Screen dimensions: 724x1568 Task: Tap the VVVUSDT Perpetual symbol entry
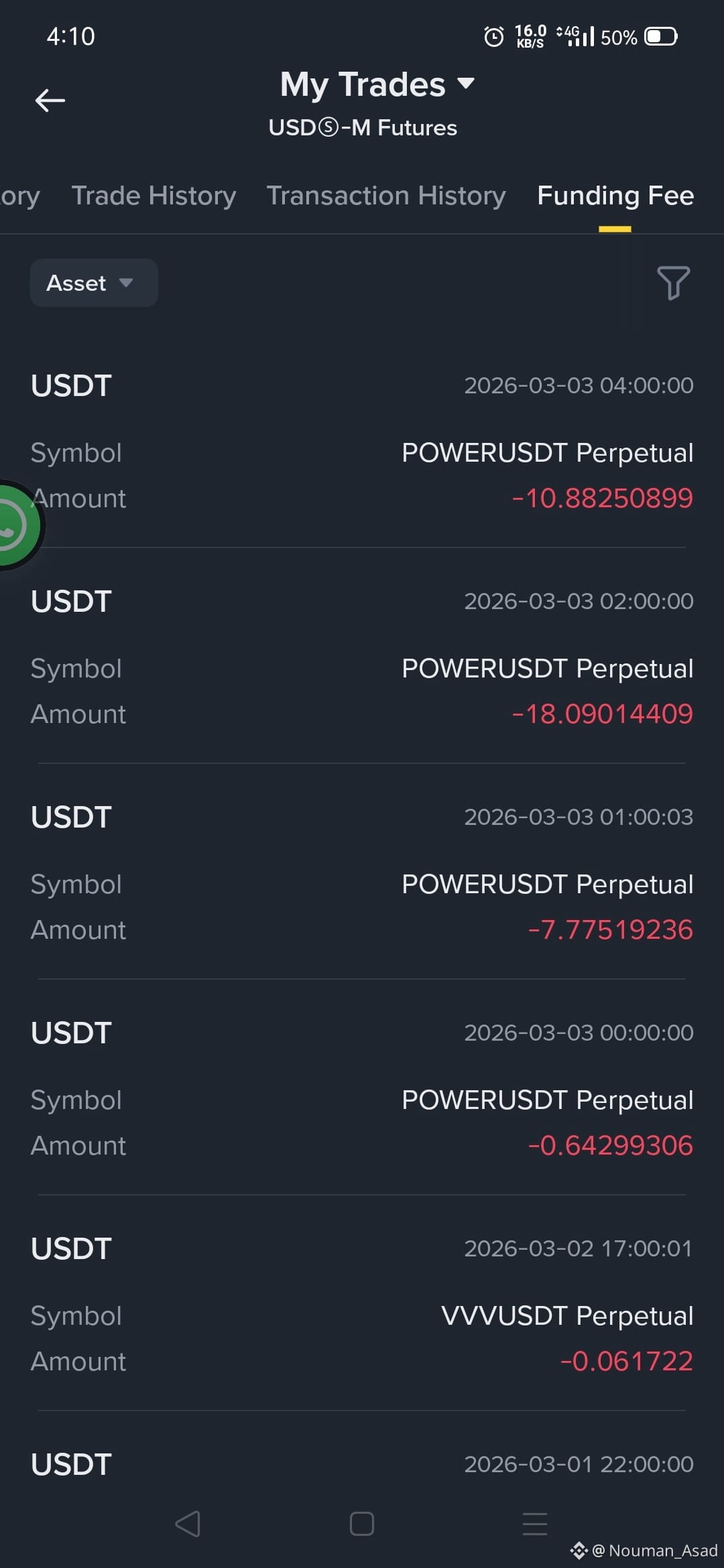click(x=567, y=1316)
